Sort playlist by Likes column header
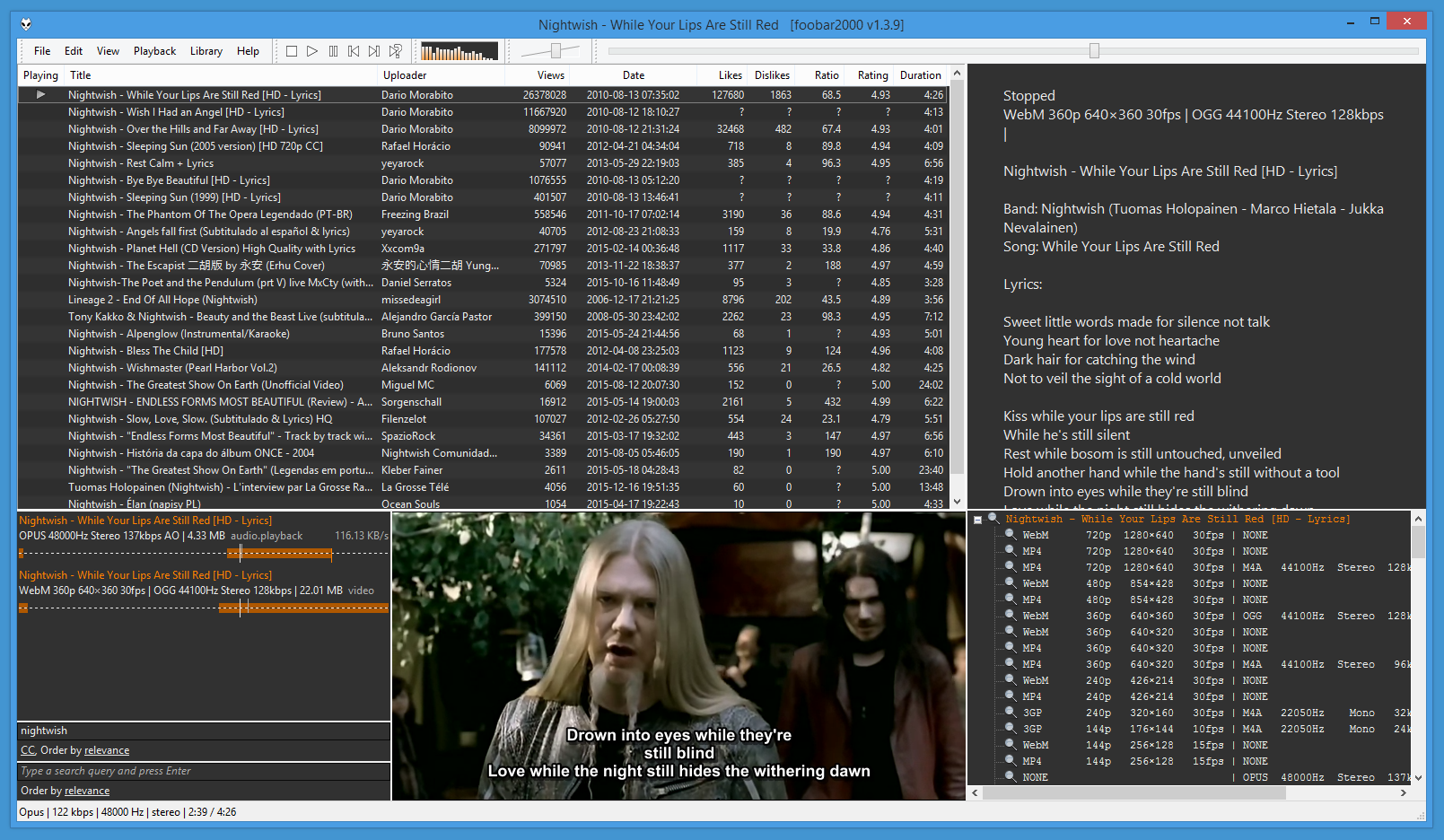This screenshot has height=840, width=1444. (723, 75)
